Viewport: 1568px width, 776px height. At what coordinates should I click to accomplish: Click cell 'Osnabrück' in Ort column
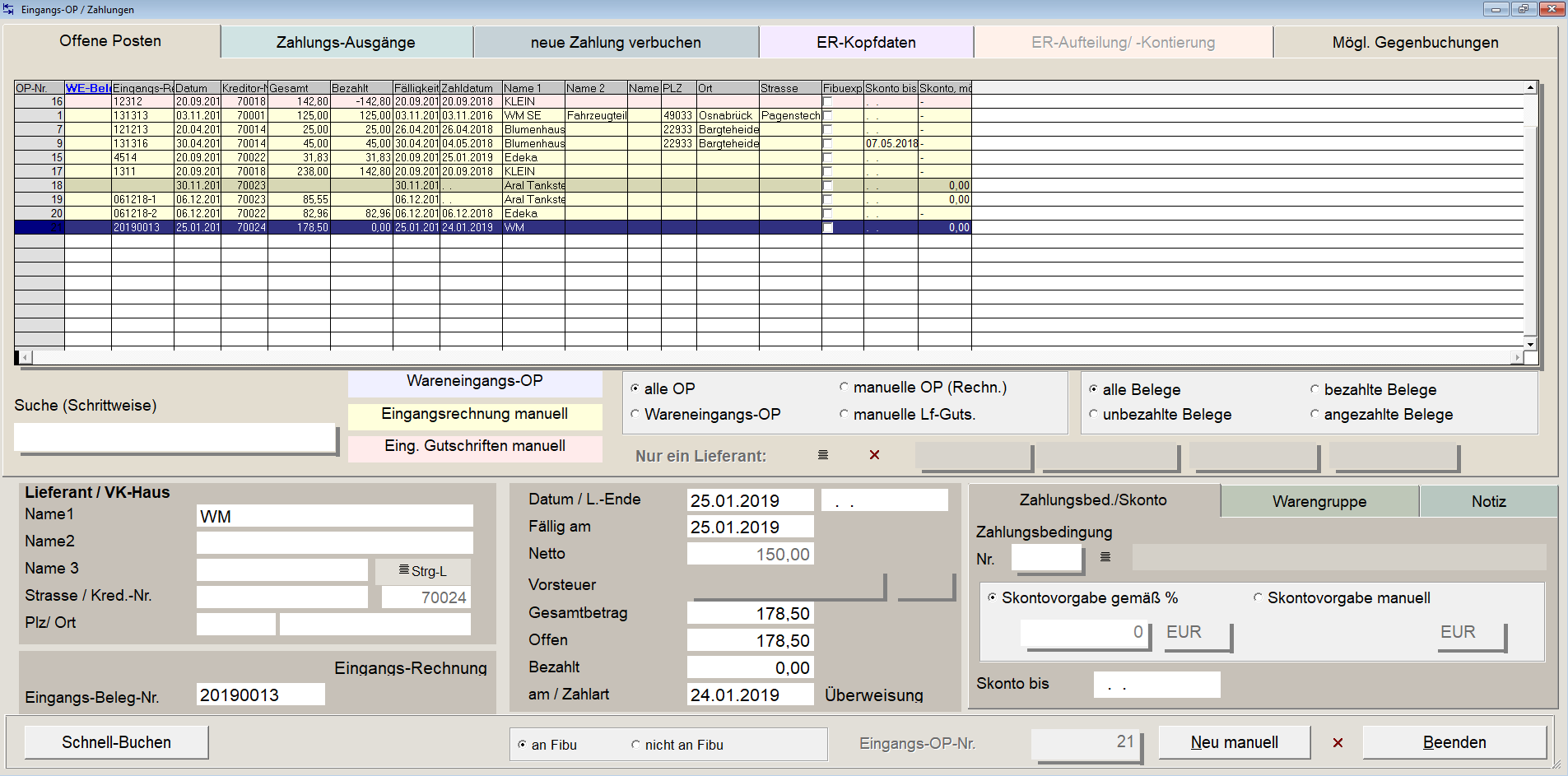click(x=728, y=115)
